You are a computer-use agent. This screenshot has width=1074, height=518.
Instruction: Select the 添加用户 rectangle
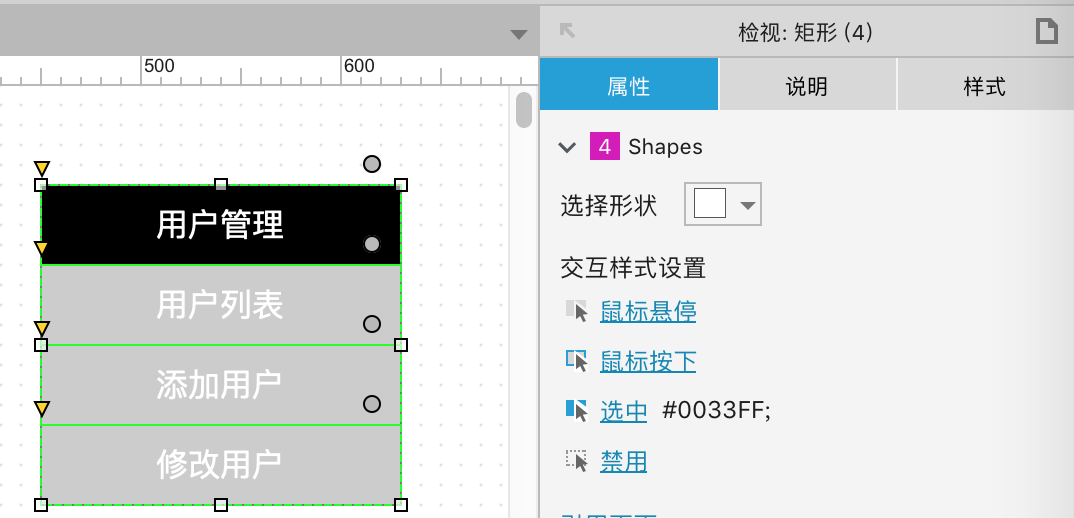[221, 385]
